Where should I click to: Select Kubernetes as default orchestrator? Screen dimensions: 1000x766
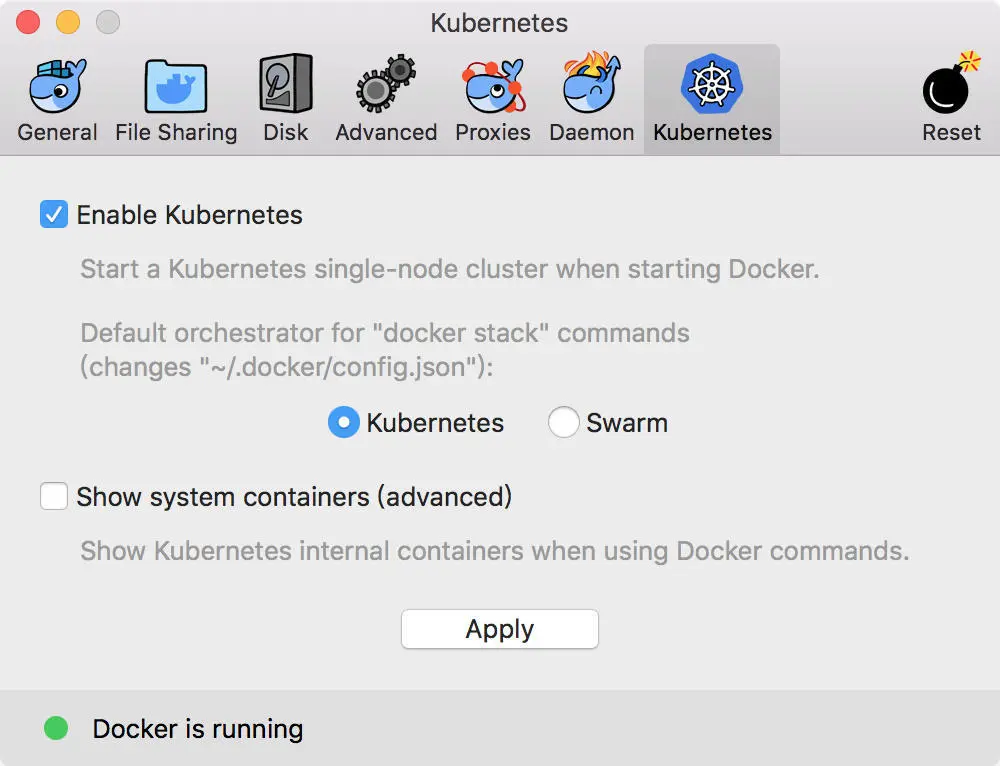pos(343,422)
